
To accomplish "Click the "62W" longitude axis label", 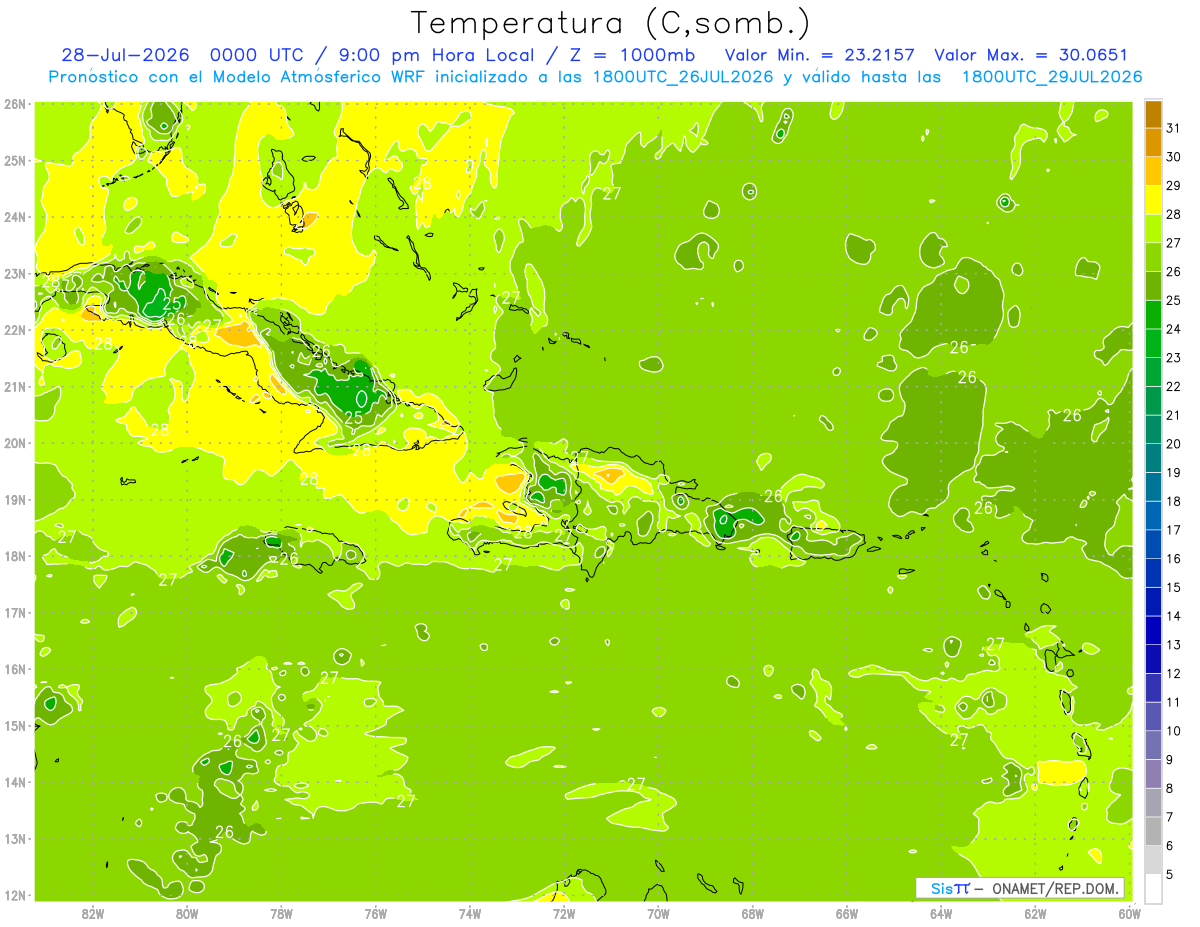I will 1035,913.
